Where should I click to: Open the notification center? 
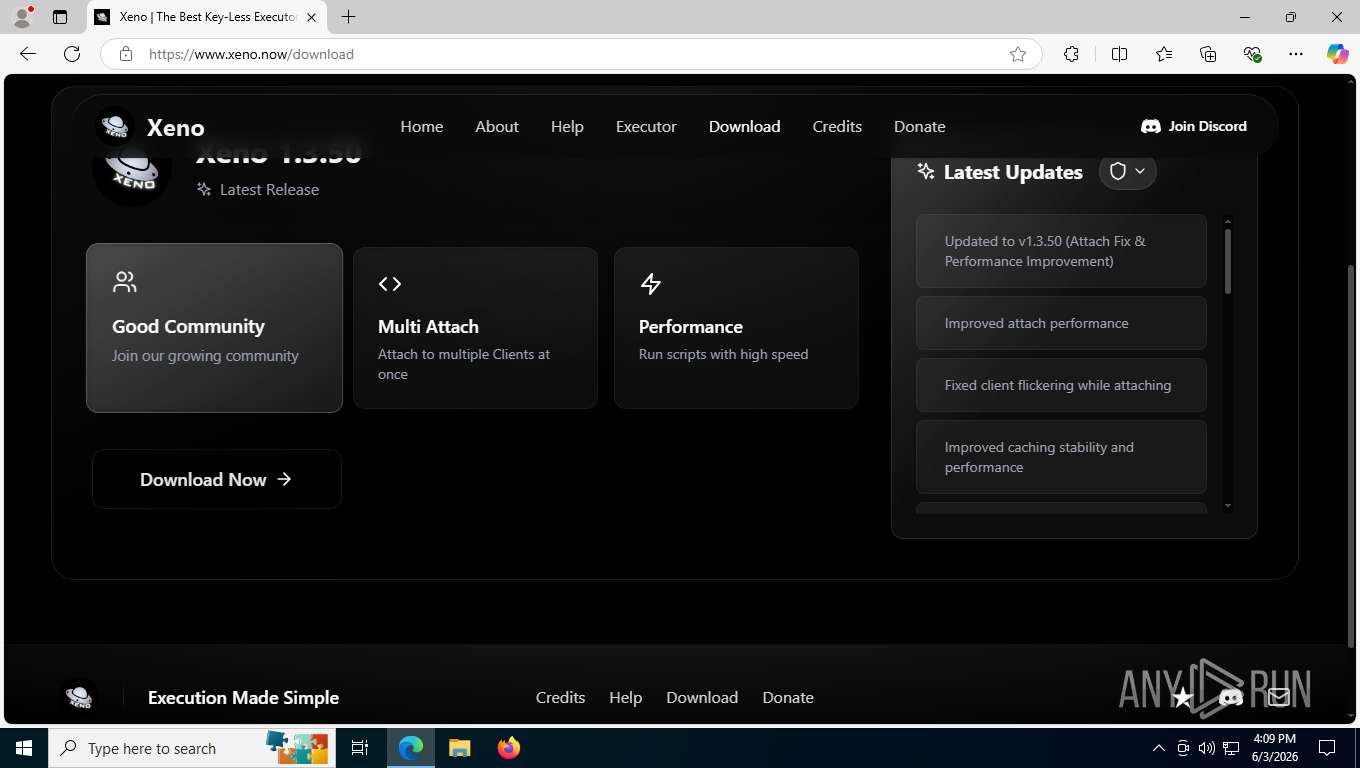click(x=1327, y=748)
